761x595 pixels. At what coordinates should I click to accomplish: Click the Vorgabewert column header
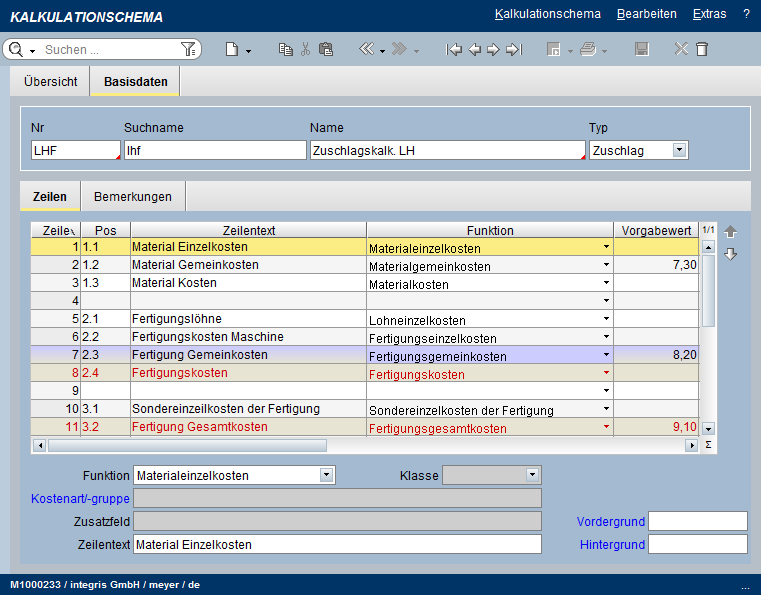[x=656, y=230]
